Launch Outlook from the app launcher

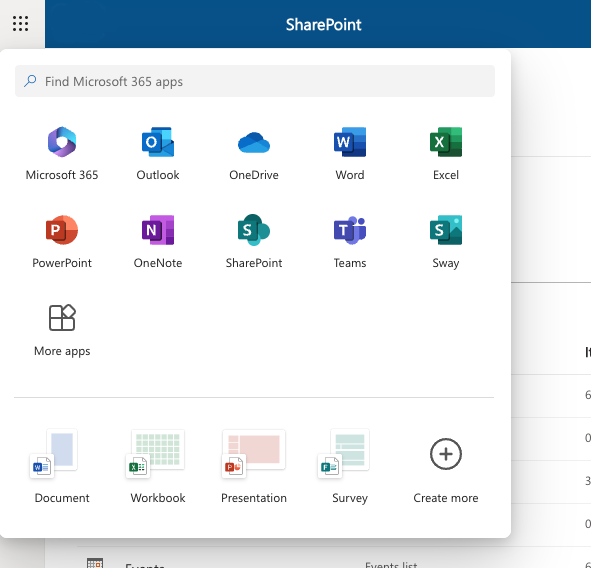pos(158,153)
